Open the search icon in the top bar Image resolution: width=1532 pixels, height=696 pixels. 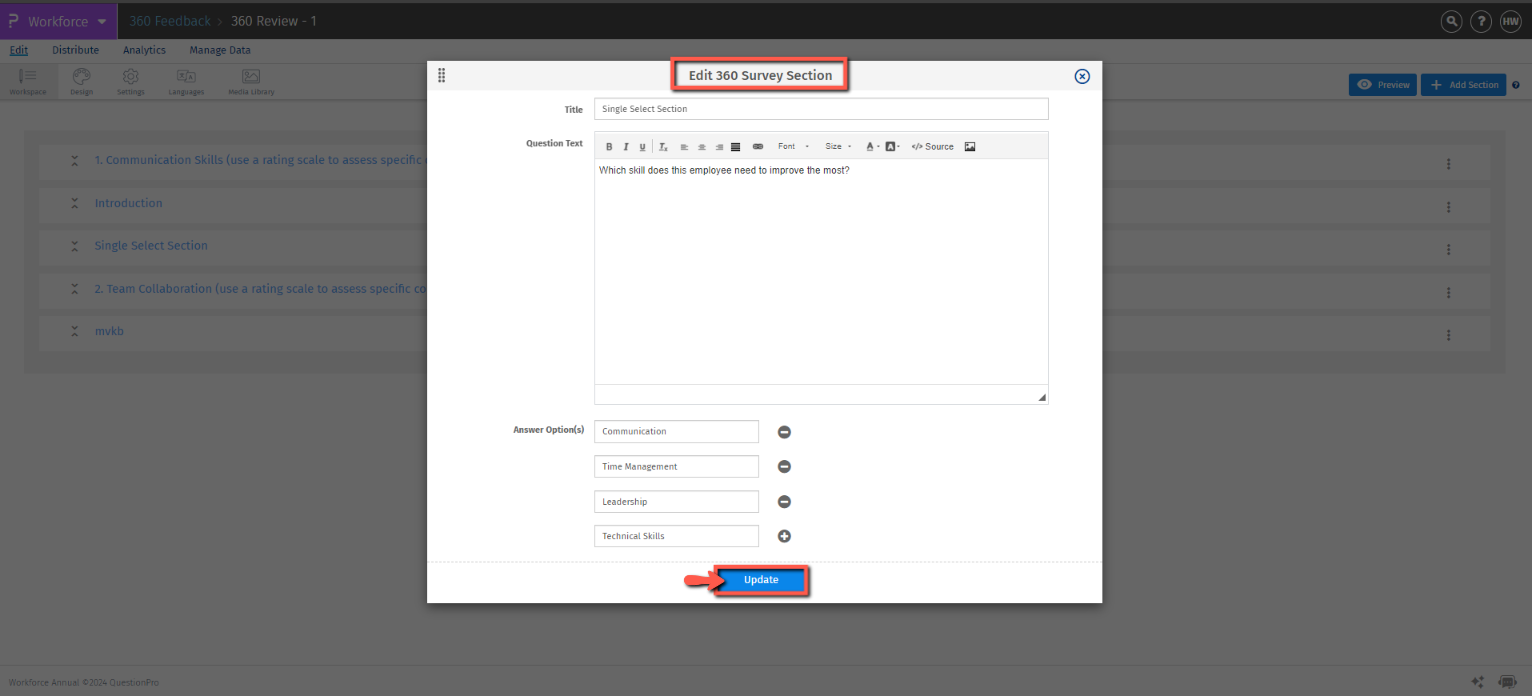(x=1451, y=21)
